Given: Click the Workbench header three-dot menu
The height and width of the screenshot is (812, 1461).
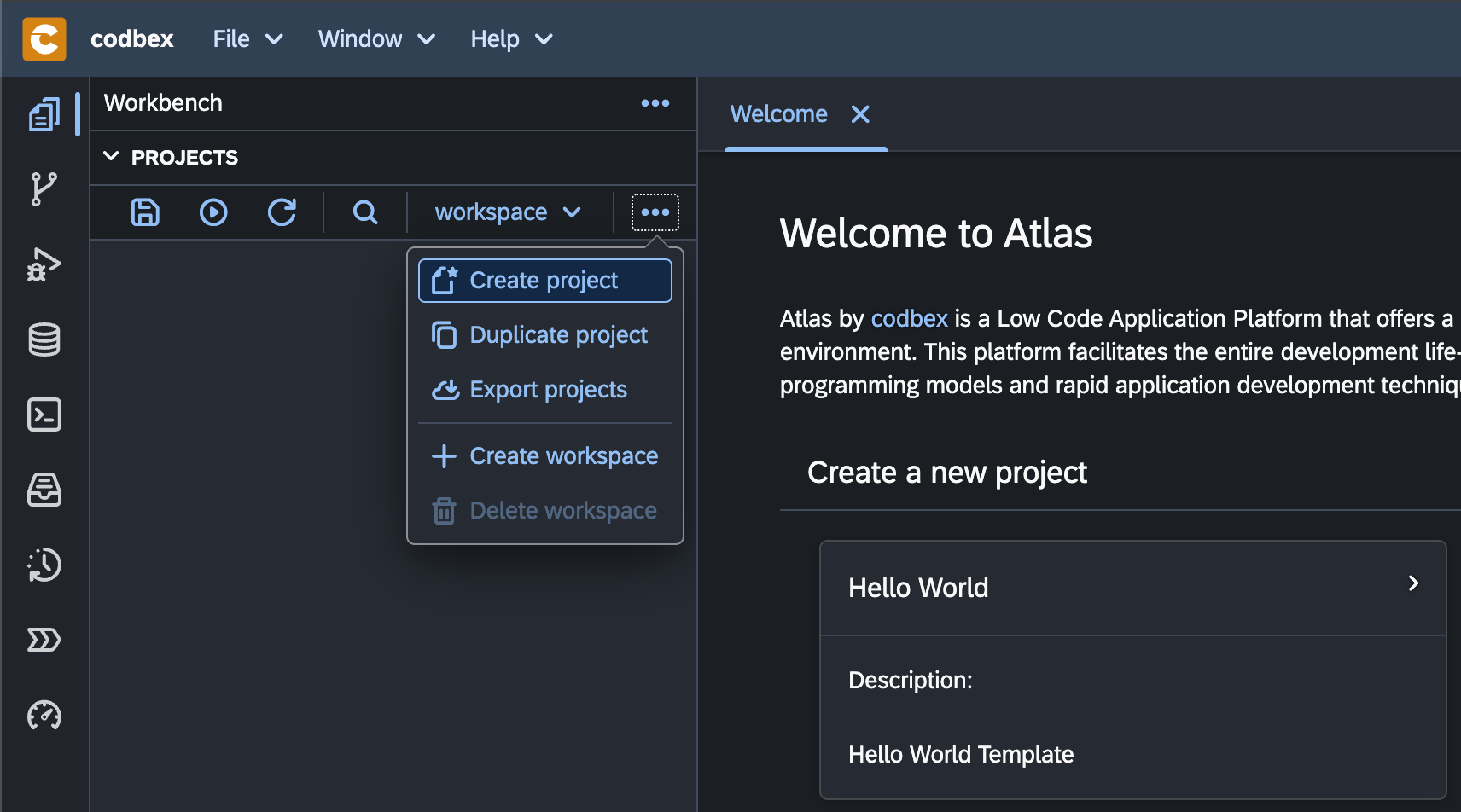Looking at the screenshot, I should point(655,103).
